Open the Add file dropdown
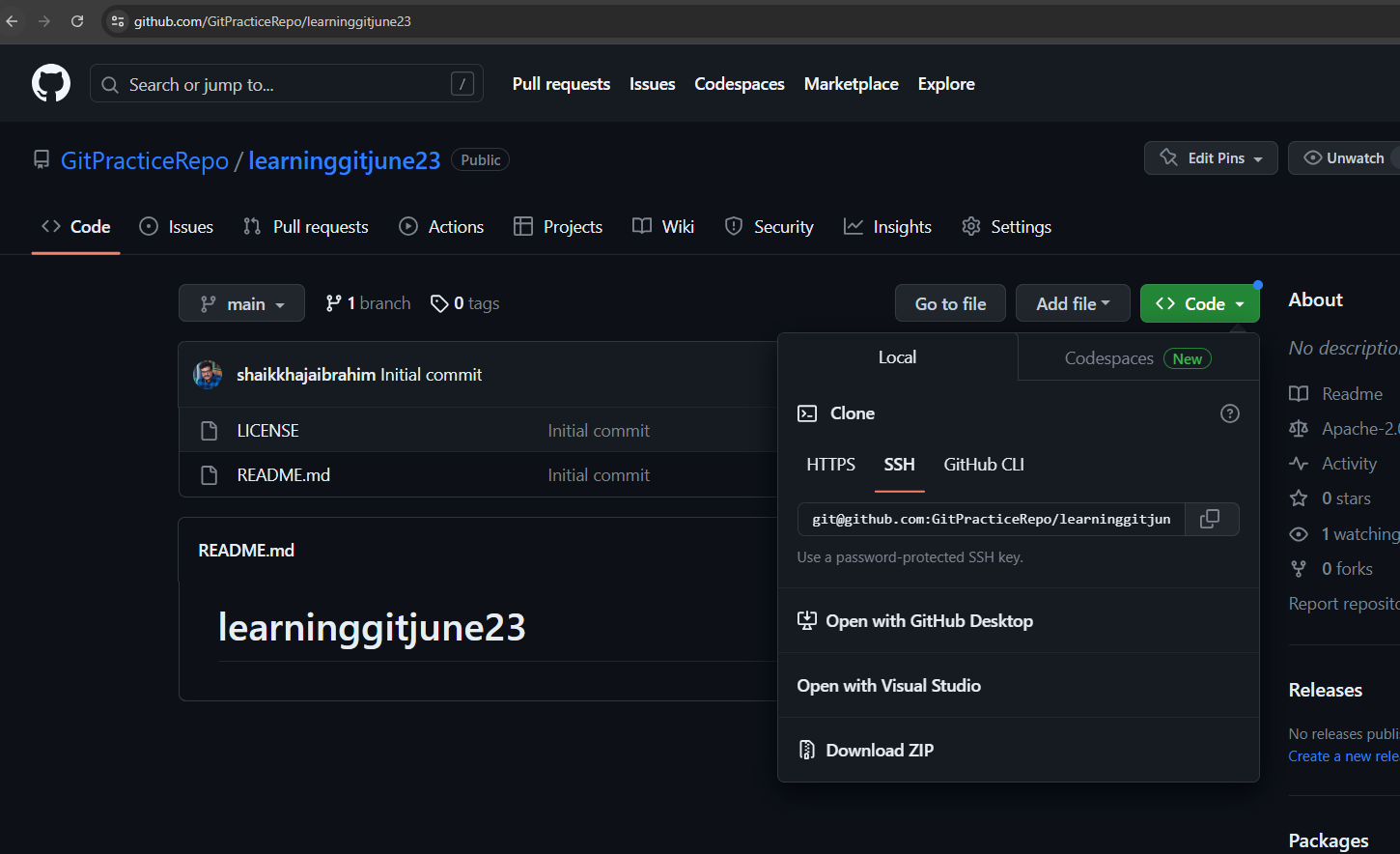This screenshot has width=1400, height=854. click(x=1072, y=303)
